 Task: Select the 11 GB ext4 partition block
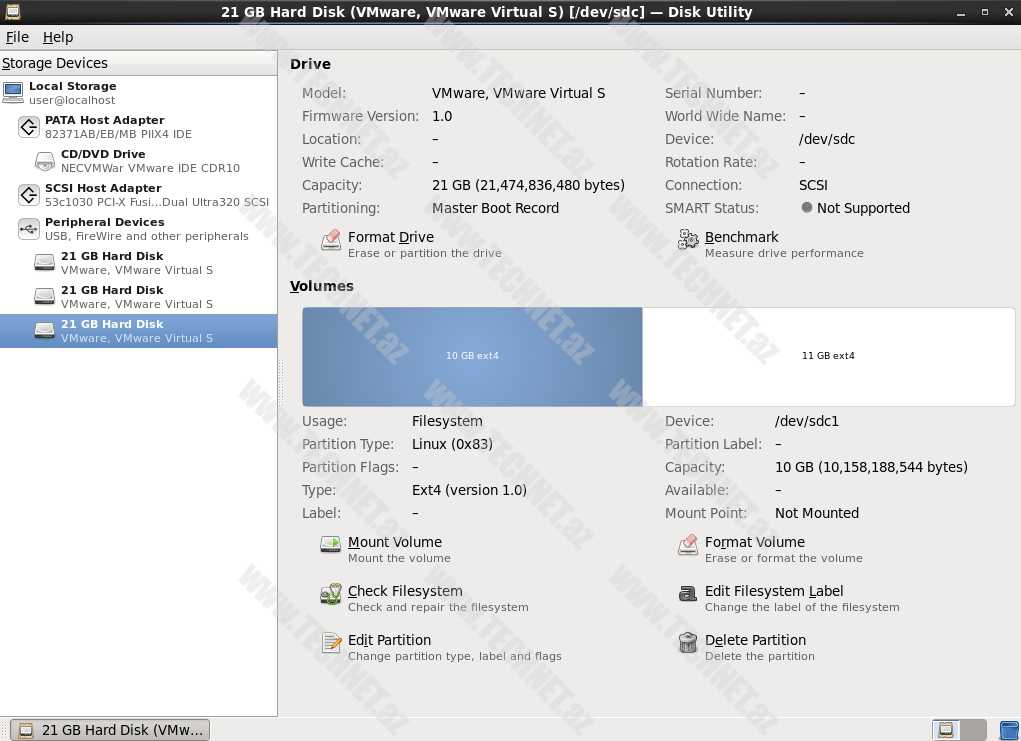(828, 356)
